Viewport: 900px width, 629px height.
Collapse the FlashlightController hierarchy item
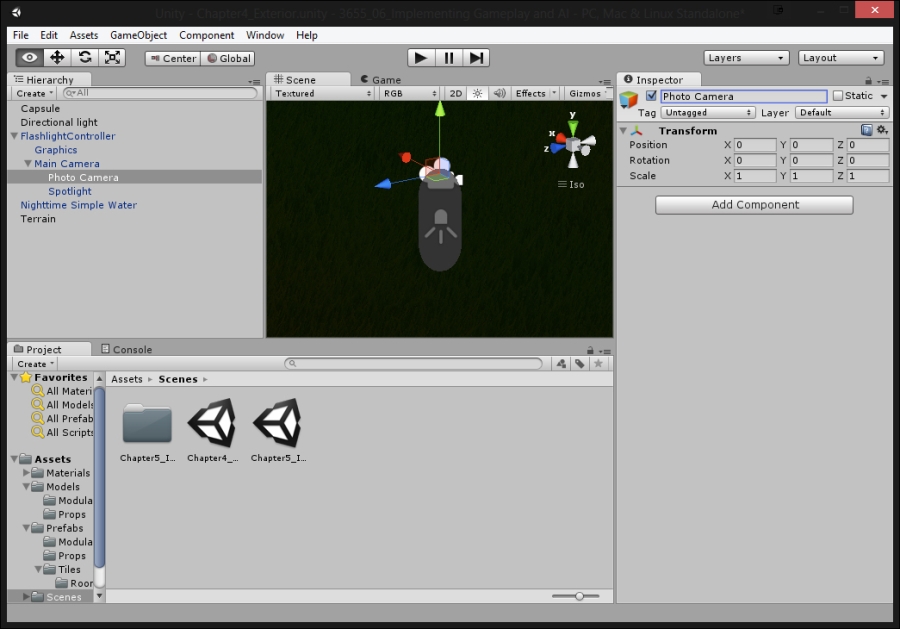click(14, 136)
